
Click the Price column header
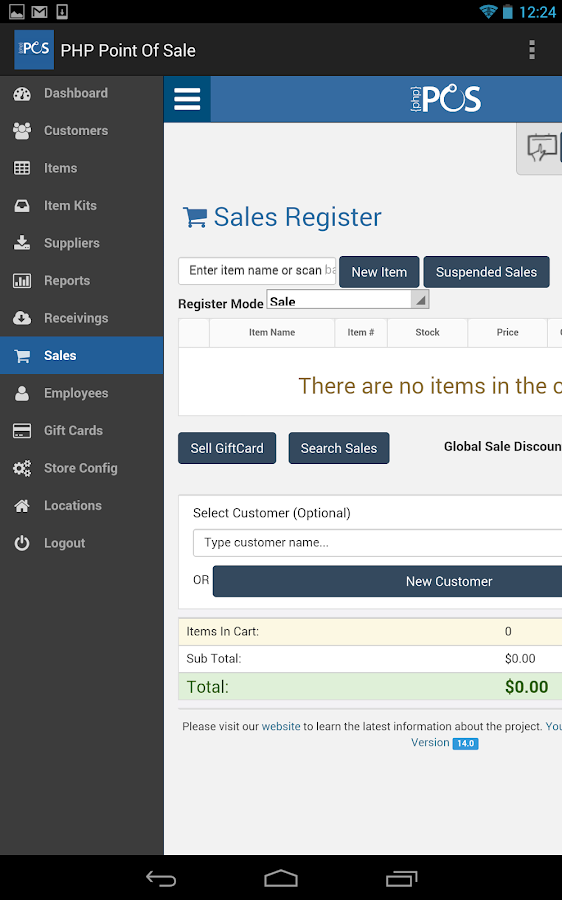point(507,332)
